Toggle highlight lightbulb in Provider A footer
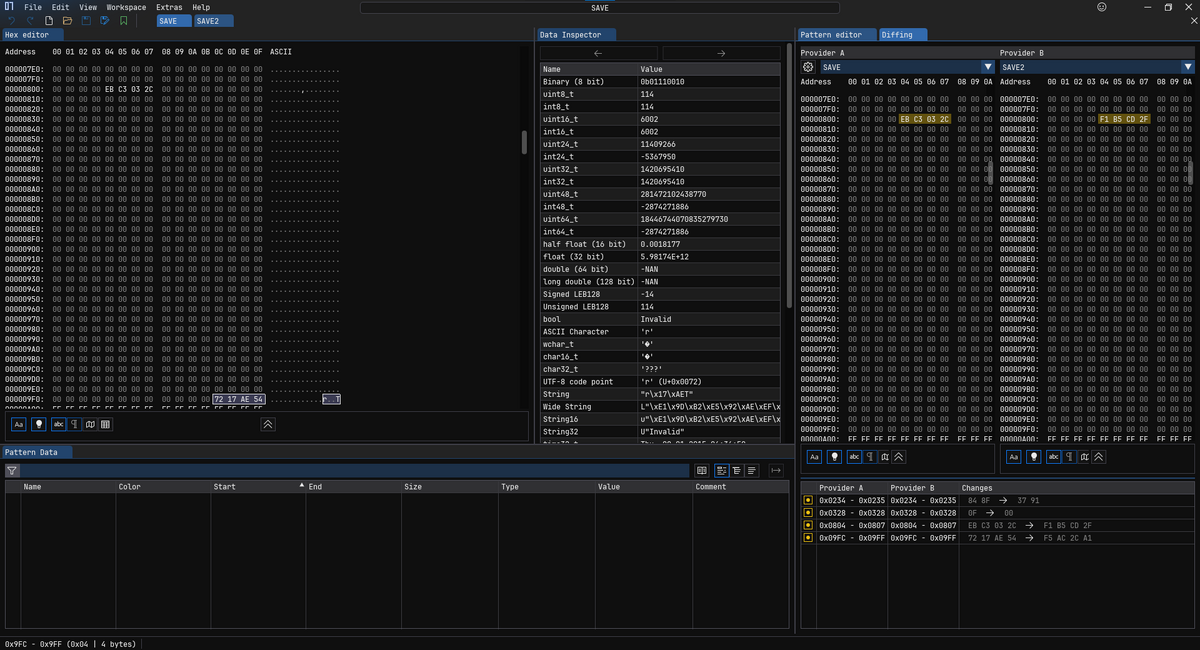The image size is (1200, 650). click(834, 457)
